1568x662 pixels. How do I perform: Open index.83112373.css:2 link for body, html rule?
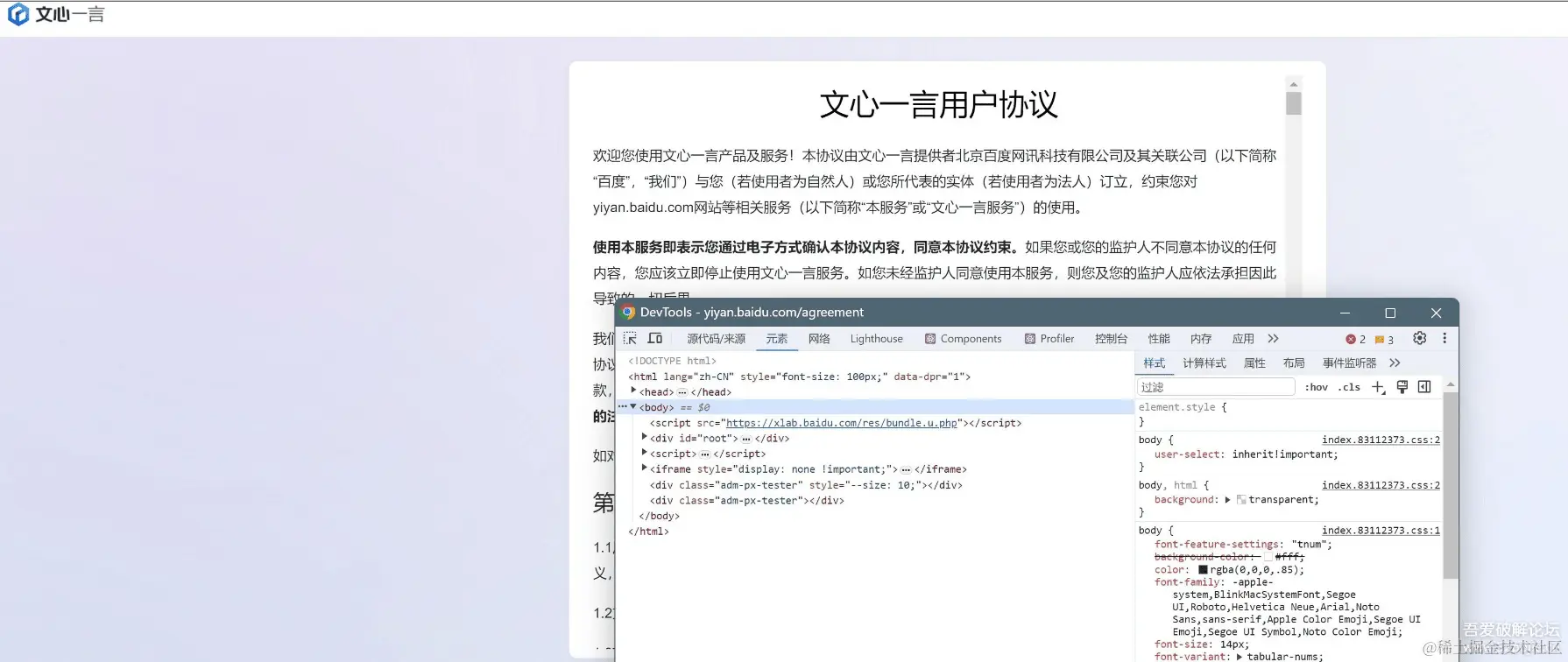click(1381, 485)
